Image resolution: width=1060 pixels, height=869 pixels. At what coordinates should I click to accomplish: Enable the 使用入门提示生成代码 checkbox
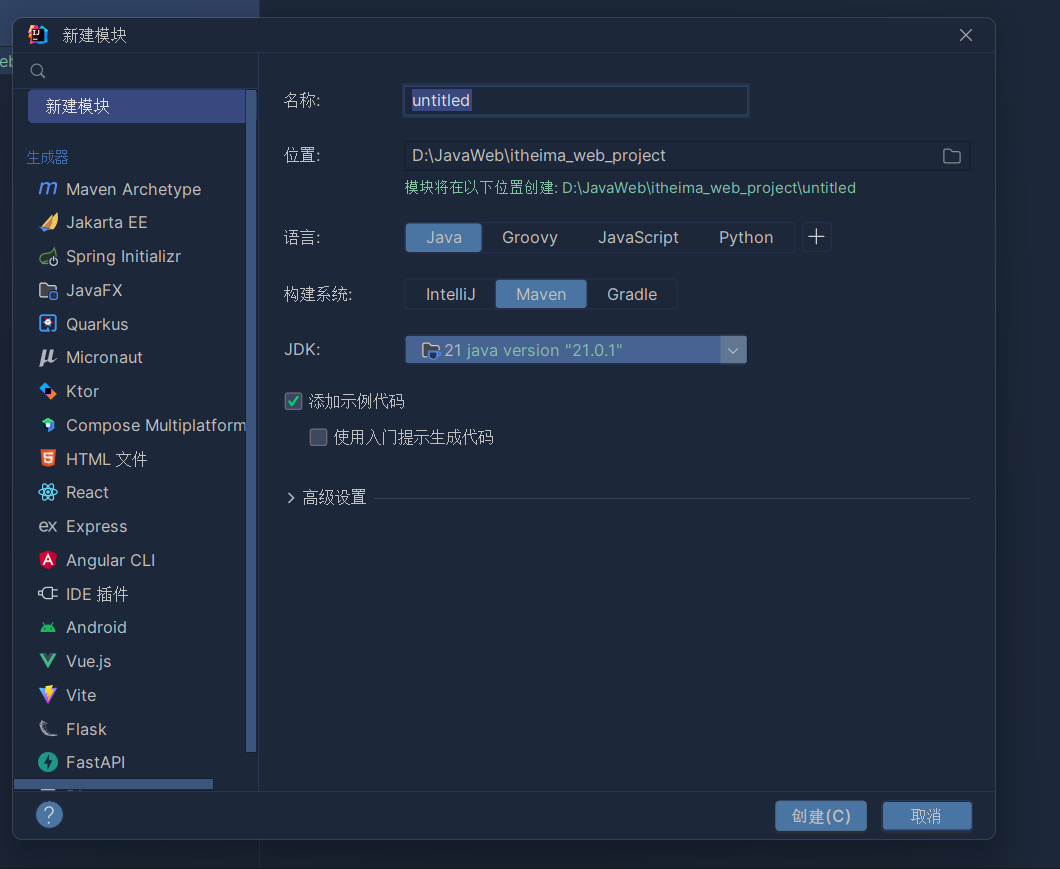click(x=318, y=437)
